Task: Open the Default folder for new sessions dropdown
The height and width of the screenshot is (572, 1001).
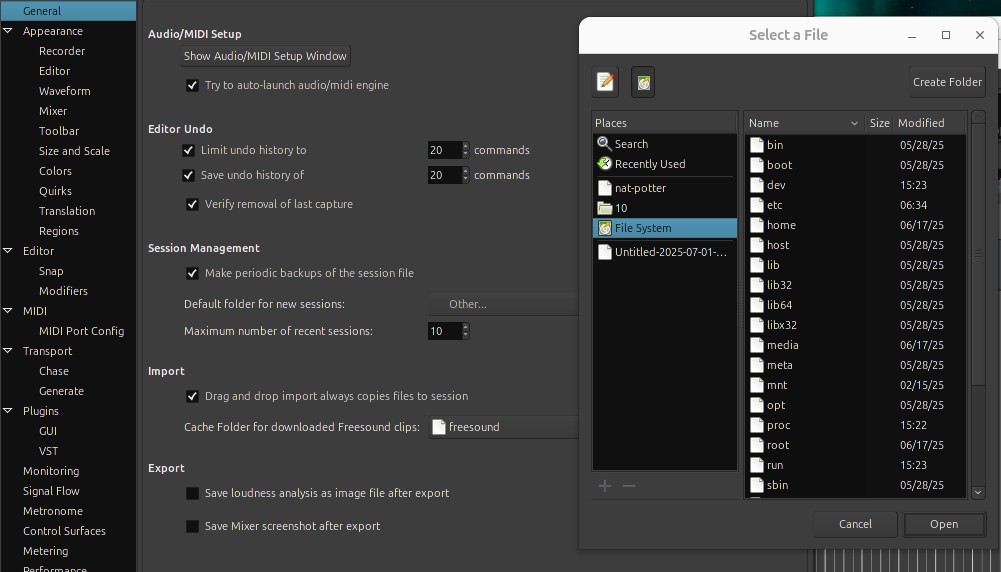Action: pos(504,304)
